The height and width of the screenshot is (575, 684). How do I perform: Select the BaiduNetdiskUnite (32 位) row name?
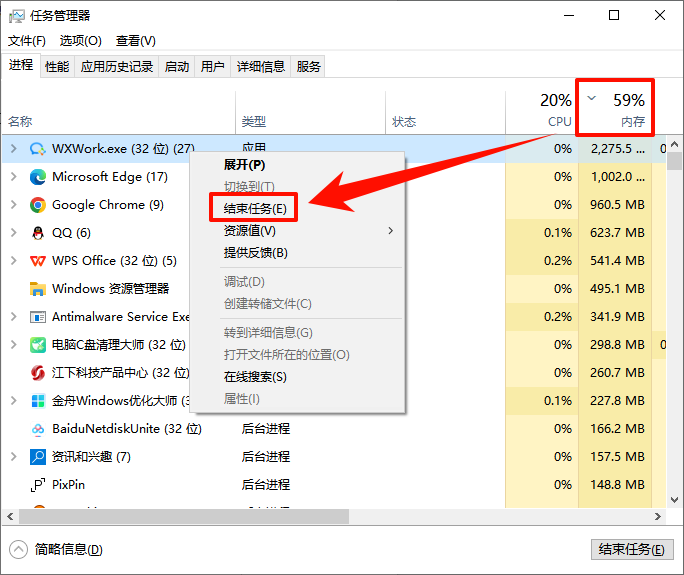click(127, 429)
